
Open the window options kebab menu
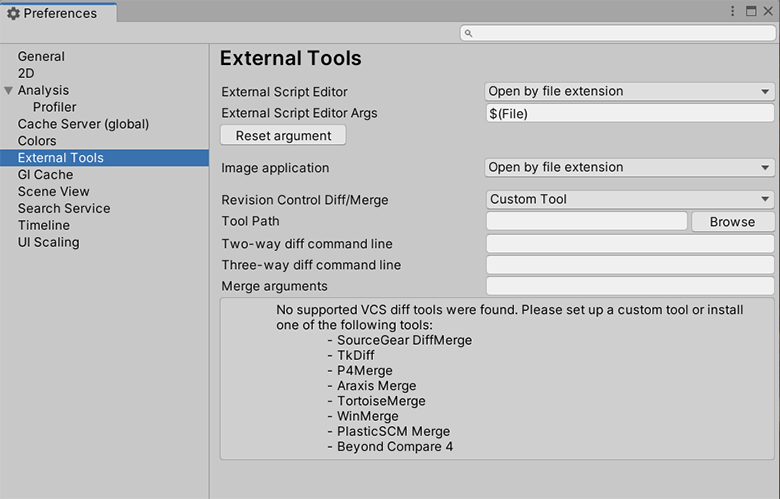tap(735, 12)
